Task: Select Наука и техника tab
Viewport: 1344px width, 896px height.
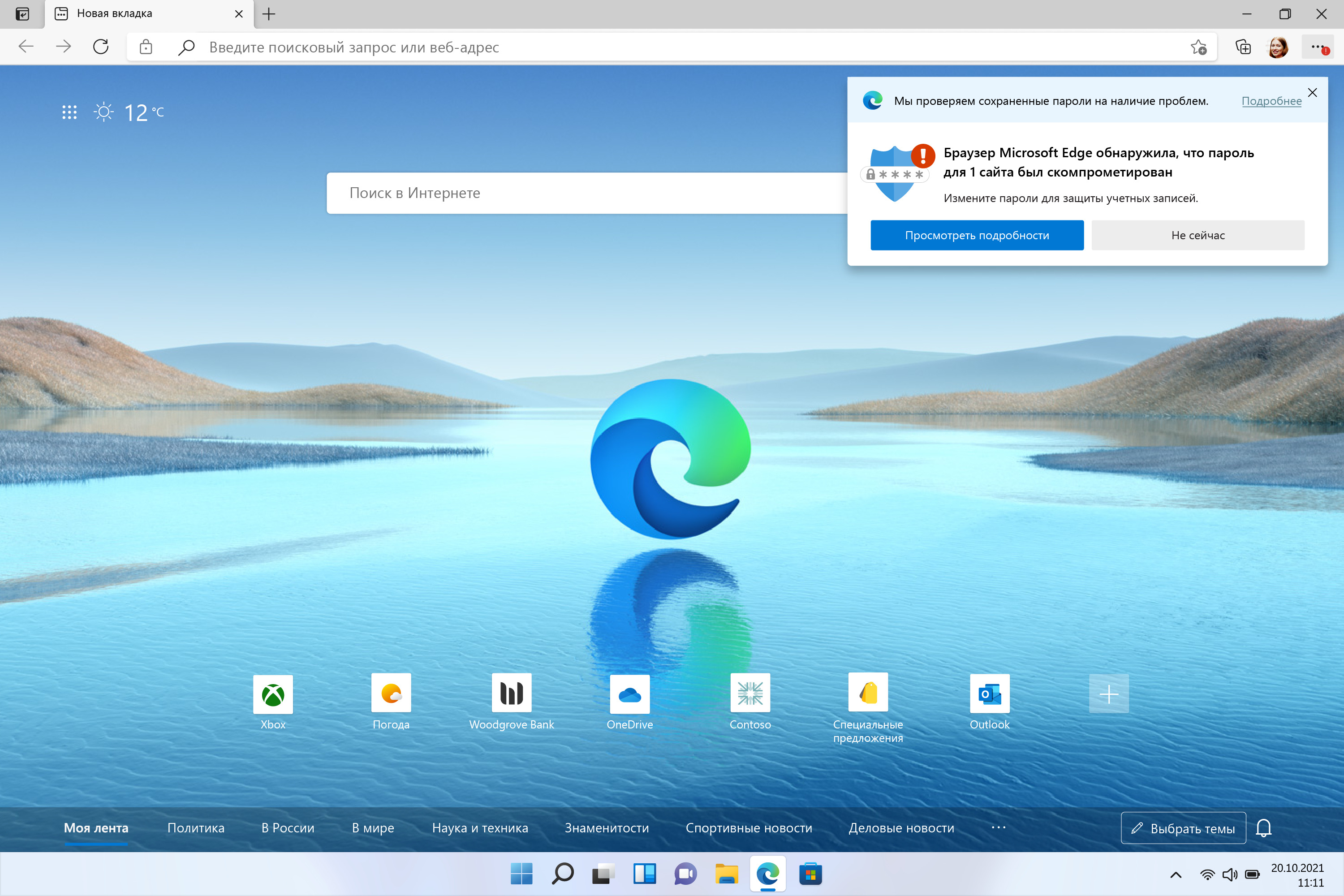Action: [x=479, y=827]
